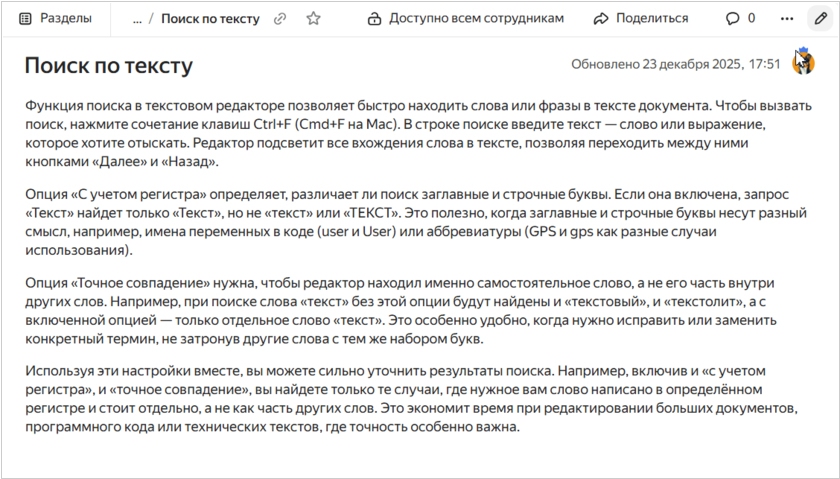This screenshot has height=479, width=840.
Task: Copy page link via chain icon
Action: click(281, 19)
